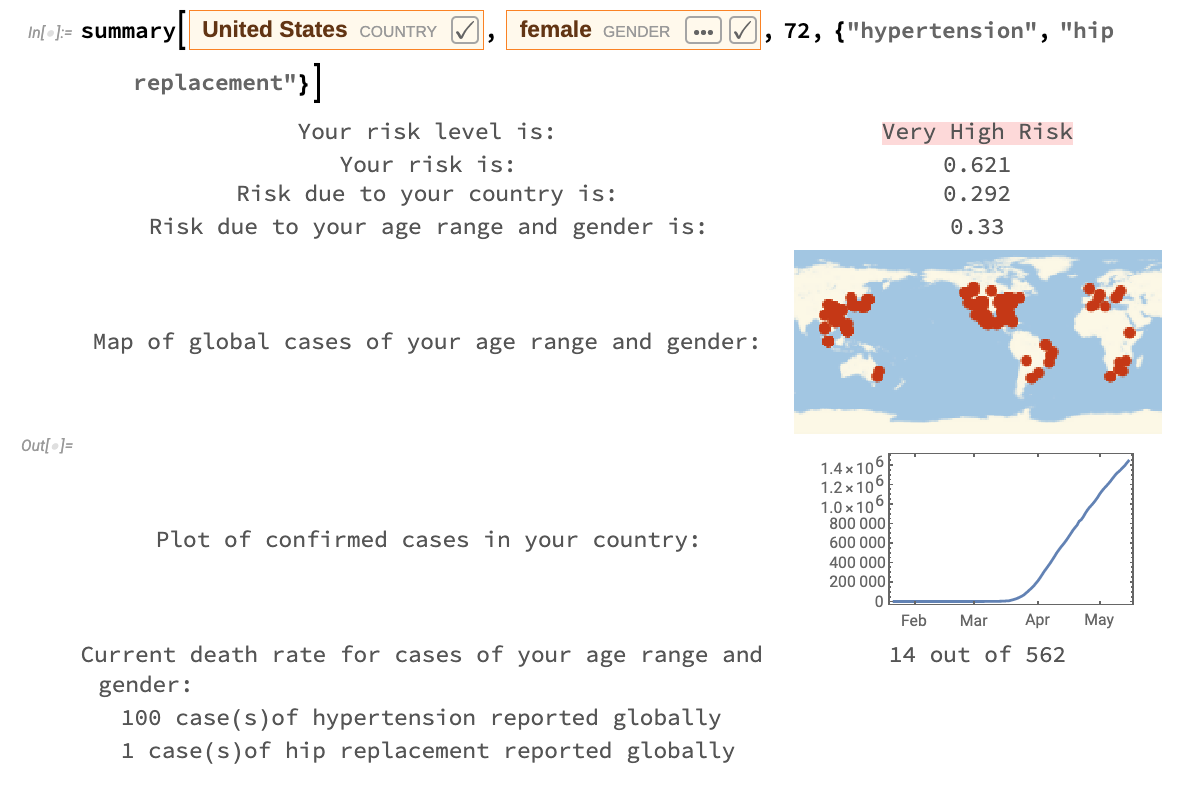Select the 0.621 risk value
This screenshot has height=794, width=1190.
pos(976,164)
